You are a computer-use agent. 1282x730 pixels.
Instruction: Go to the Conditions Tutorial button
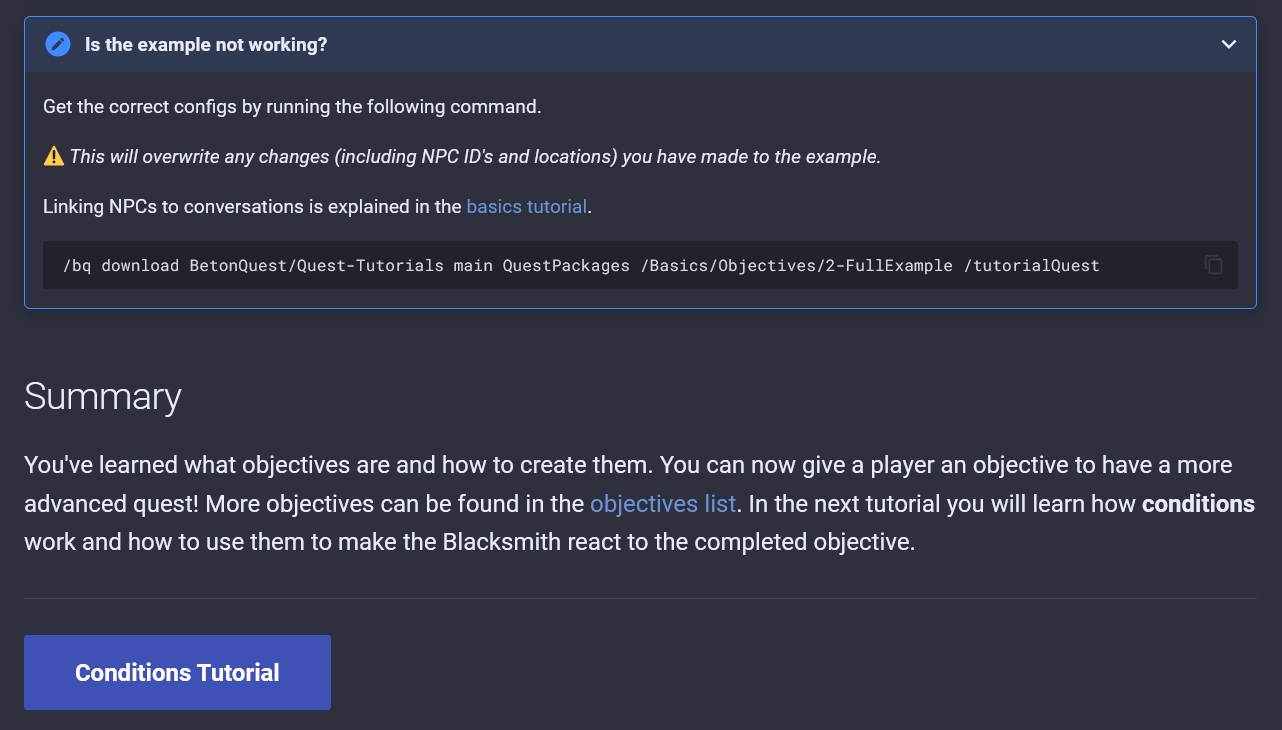point(177,672)
